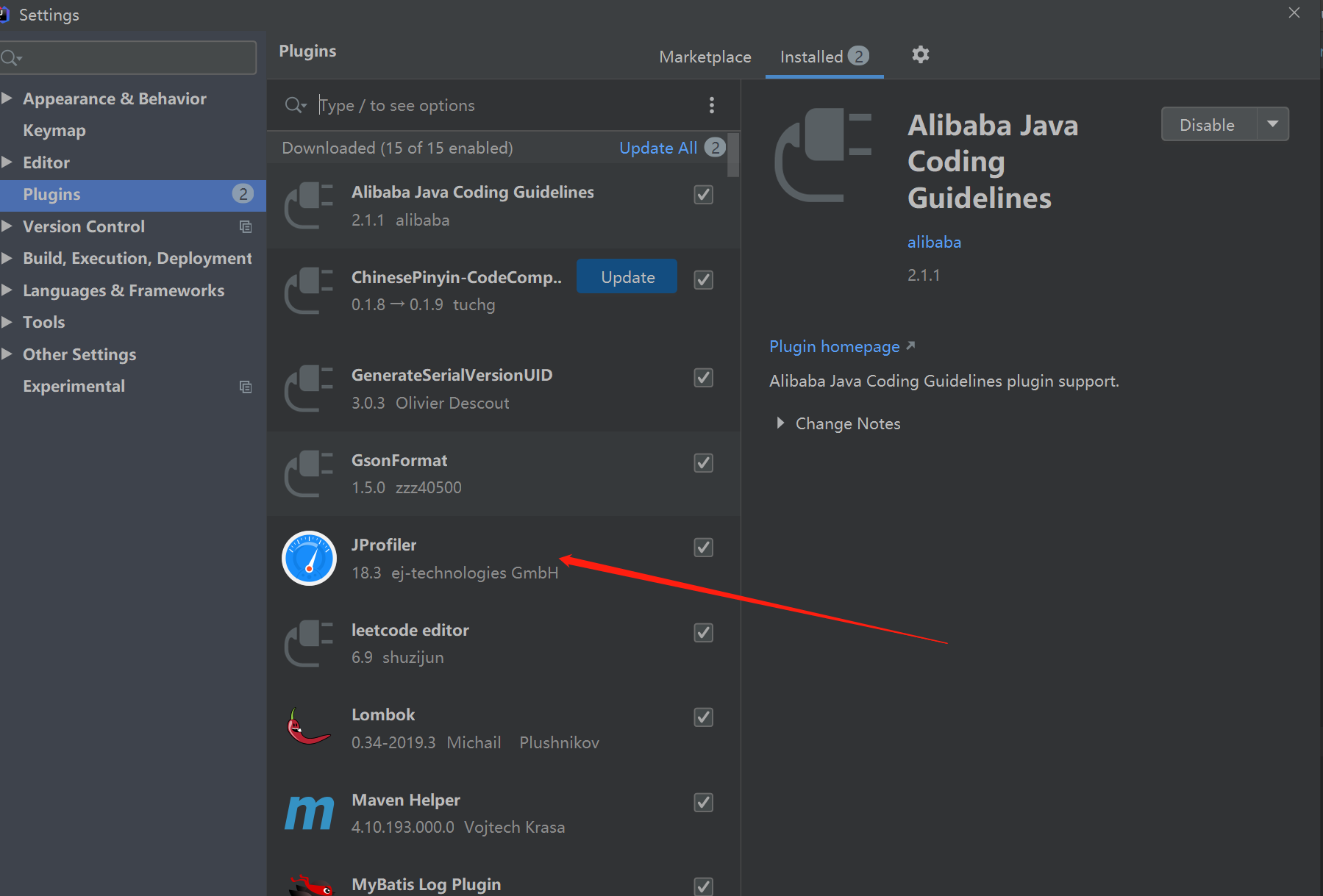Toggle the GsonFormat plugin checkbox
1323x896 pixels.
pyautogui.click(x=703, y=462)
